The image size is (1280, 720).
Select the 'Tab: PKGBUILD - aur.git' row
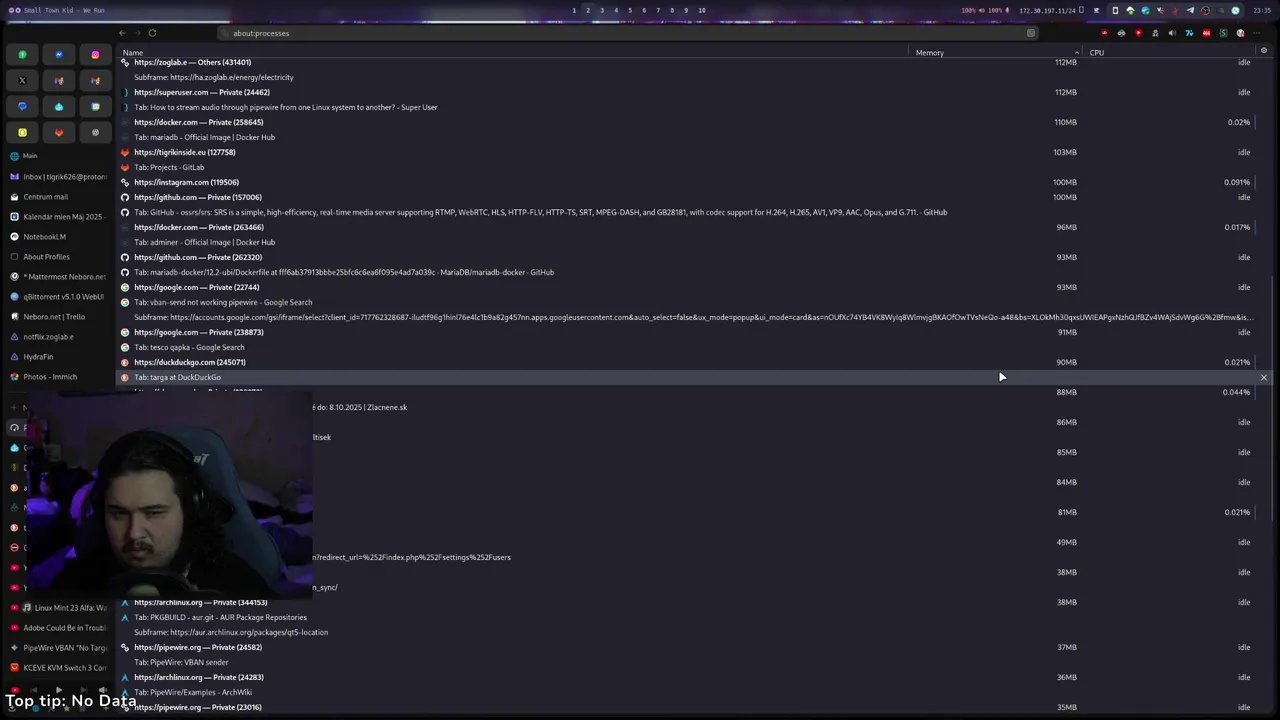pyautogui.click(x=693, y=617)
